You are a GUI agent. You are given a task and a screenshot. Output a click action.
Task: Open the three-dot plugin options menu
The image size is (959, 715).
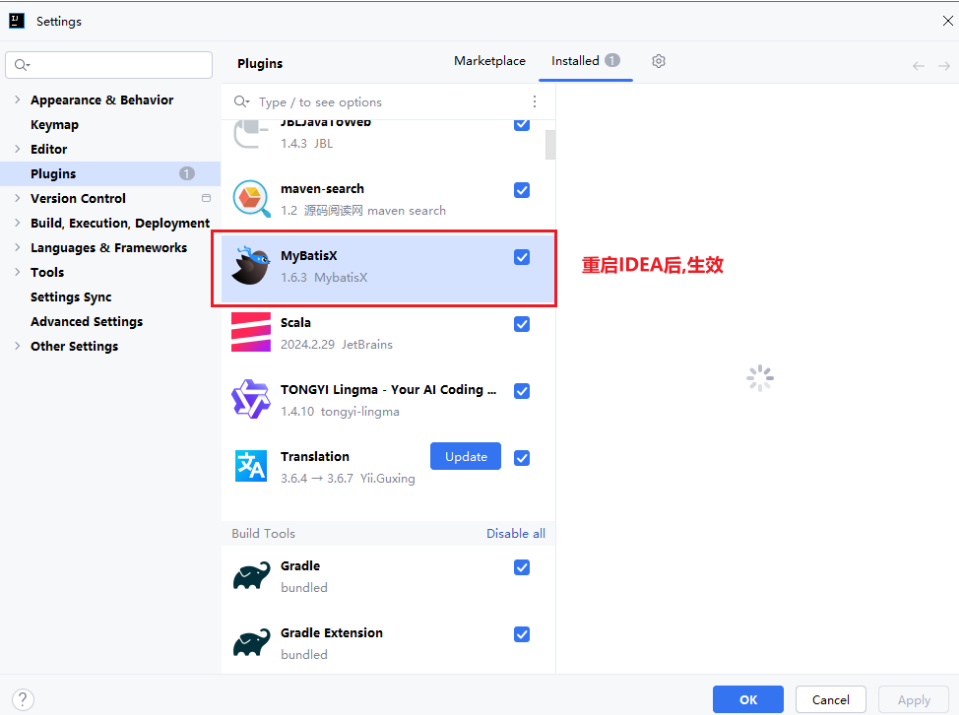click(535, 102)
